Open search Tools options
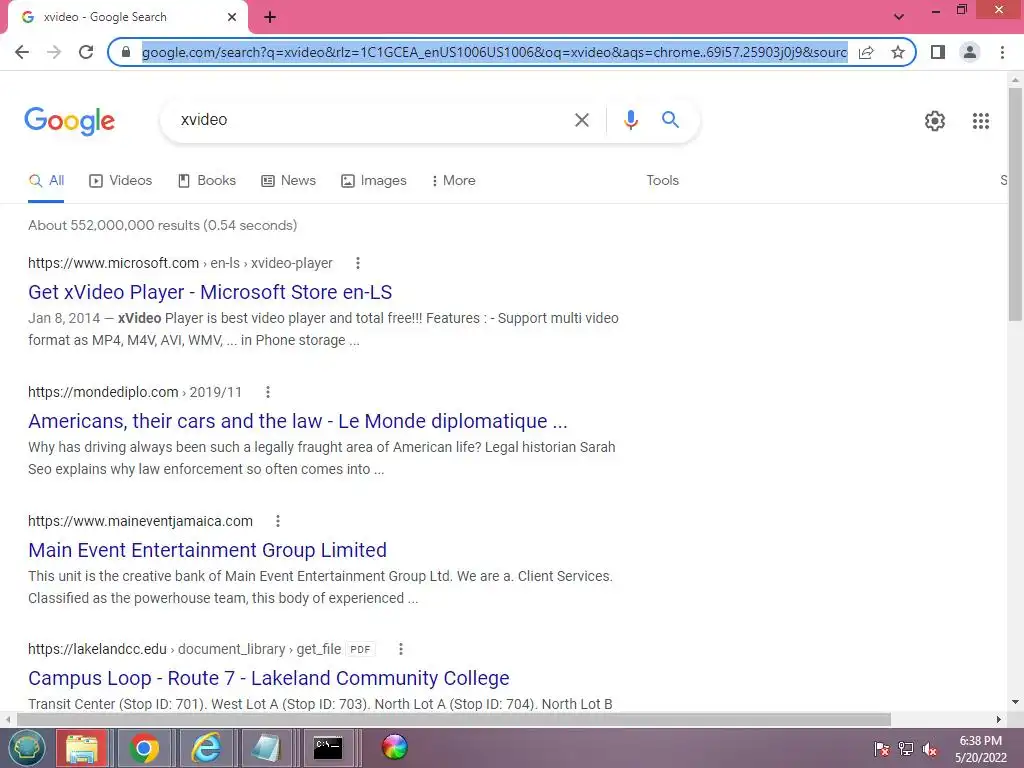This screenshot has height=768, width=1024. pos(662,181)
